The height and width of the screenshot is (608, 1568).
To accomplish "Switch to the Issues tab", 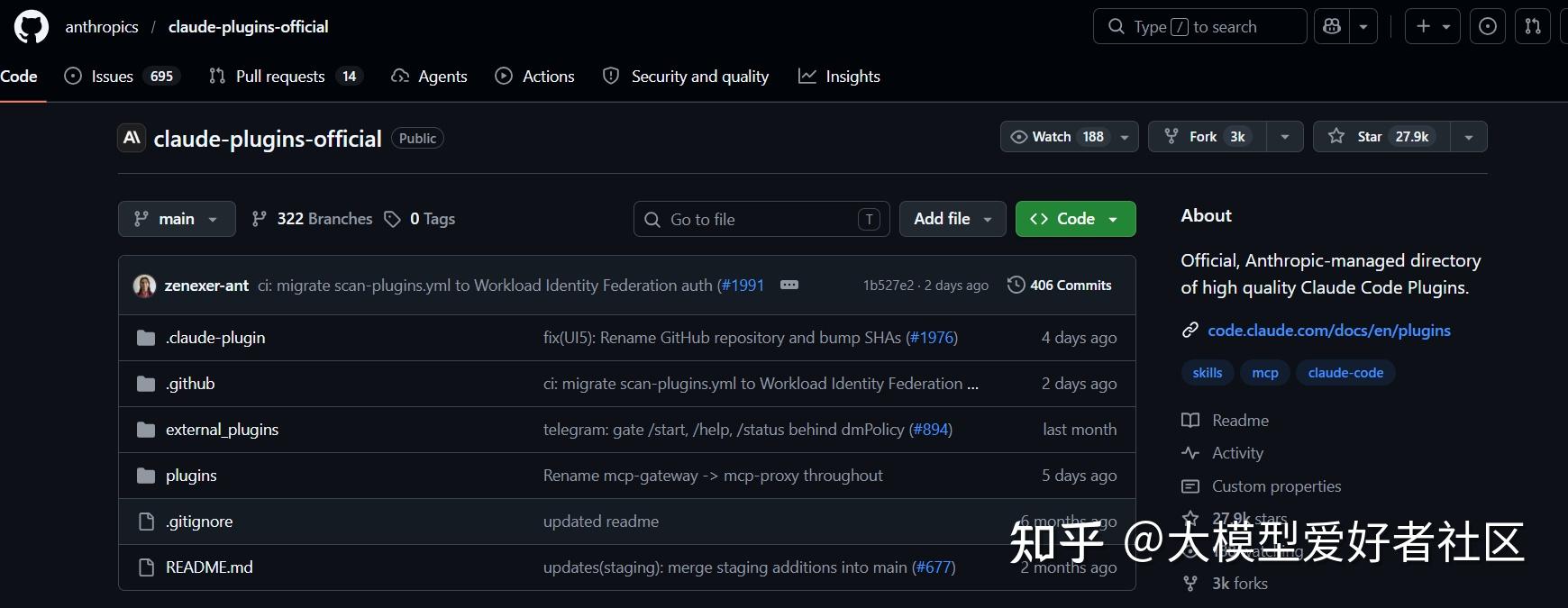I will (x=123, y=77).
